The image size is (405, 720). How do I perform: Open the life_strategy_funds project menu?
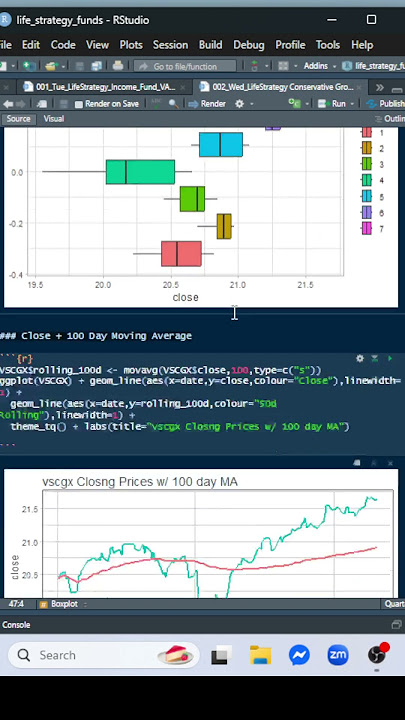[x=374, y=66]
